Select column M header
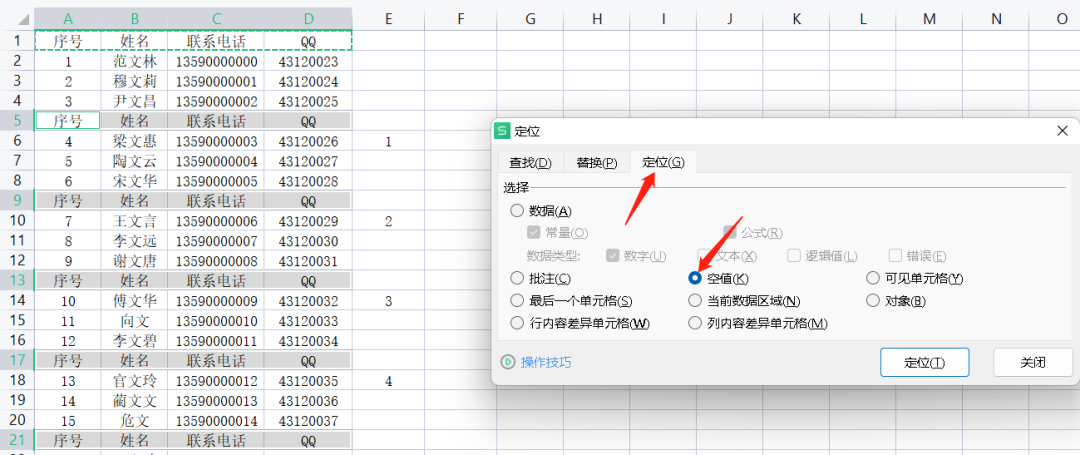 (x=929, y=19)
